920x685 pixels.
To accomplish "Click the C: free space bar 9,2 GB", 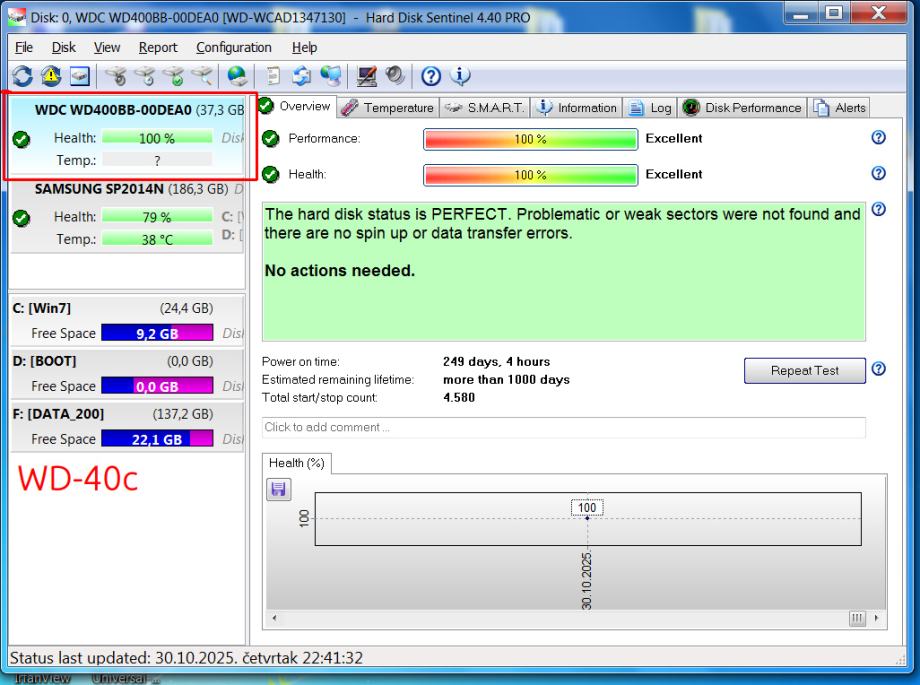I will (x=157, y=333).
